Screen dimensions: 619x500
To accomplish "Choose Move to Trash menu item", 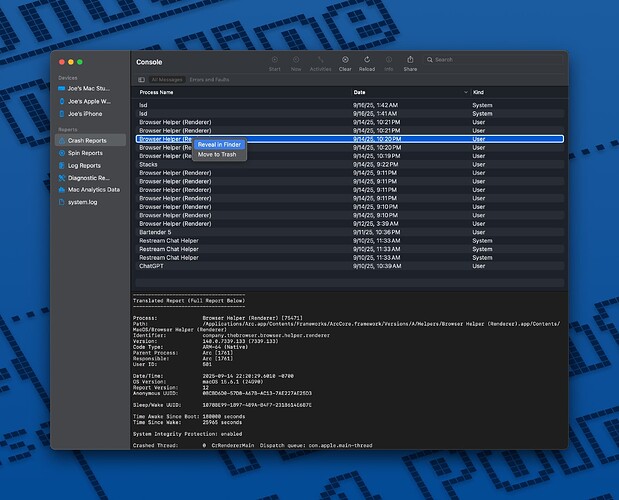I will pos(217,154).
